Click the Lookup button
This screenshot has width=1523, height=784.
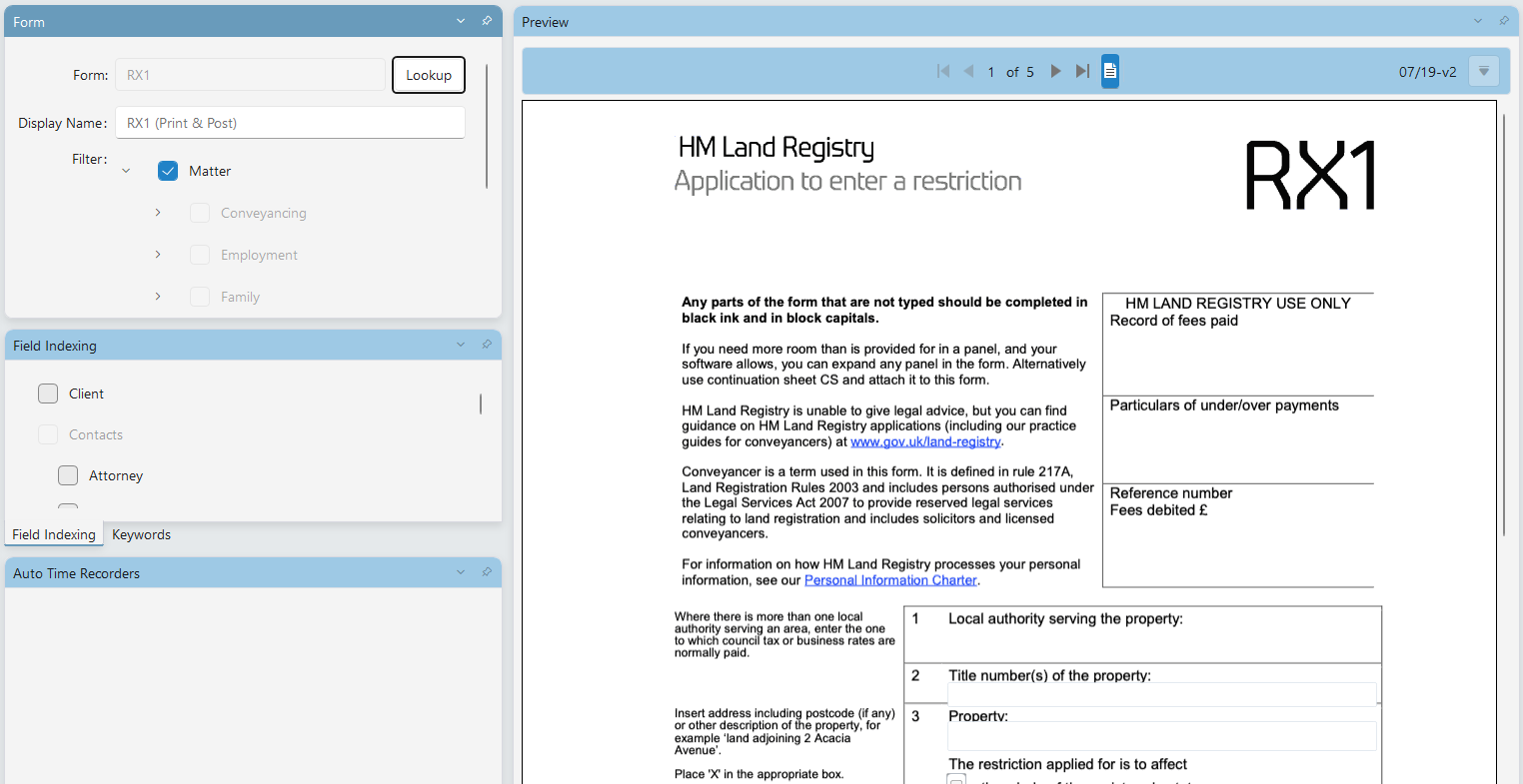coord(429,75)
